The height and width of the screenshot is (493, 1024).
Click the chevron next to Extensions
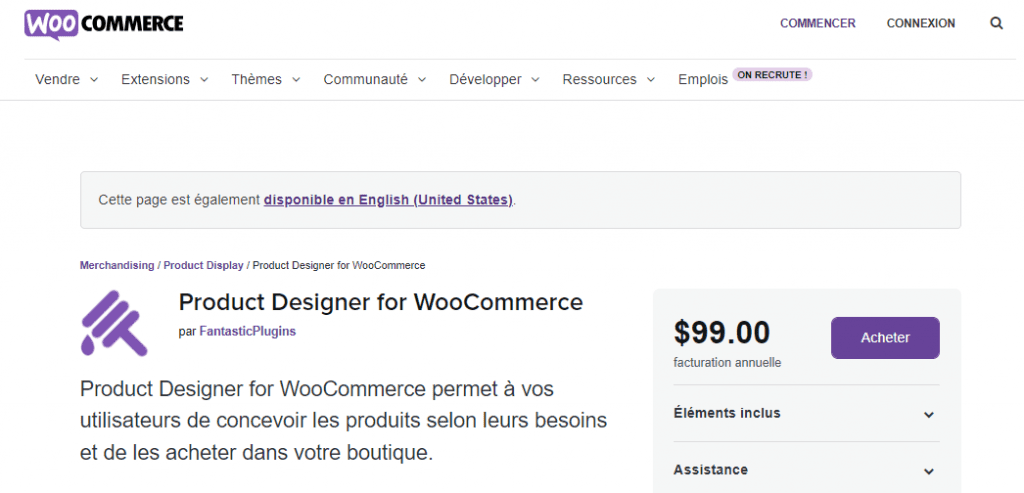[x=204, y=80]
